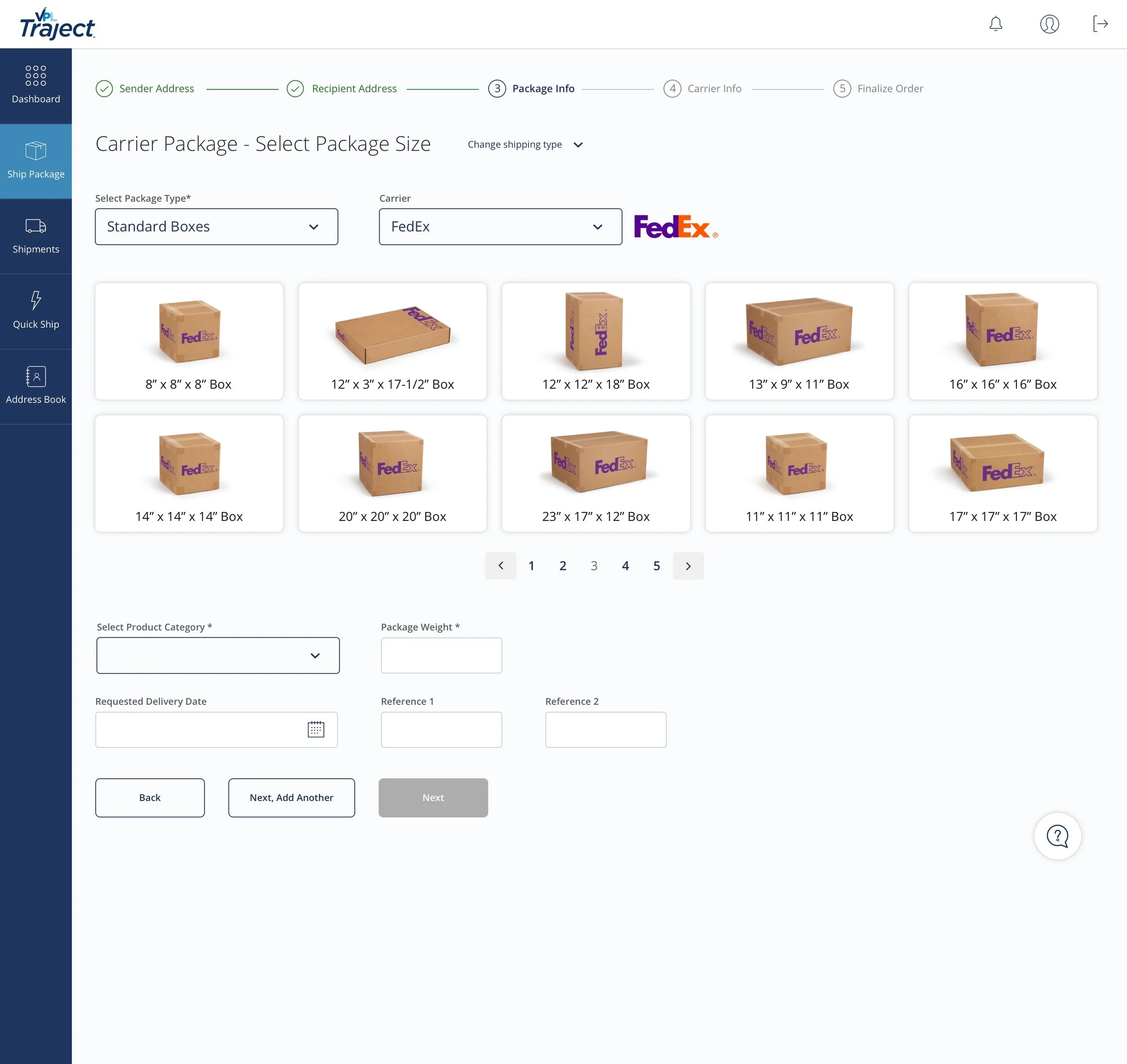Viewport: 1127px width, 1064px height.
Task: Click the Back button
Action: 150,797
